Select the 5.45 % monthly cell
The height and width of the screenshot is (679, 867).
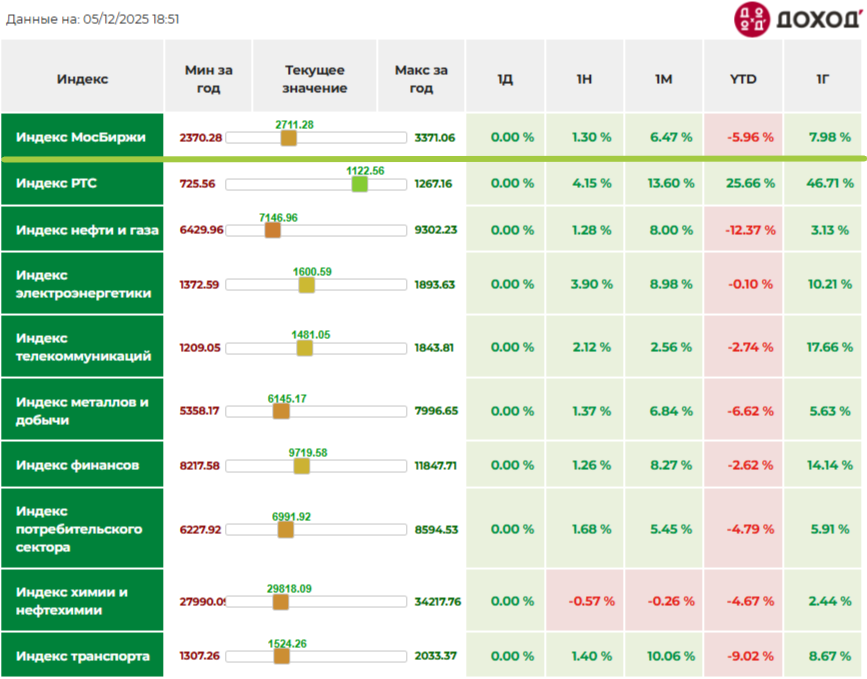pos(664,529)
